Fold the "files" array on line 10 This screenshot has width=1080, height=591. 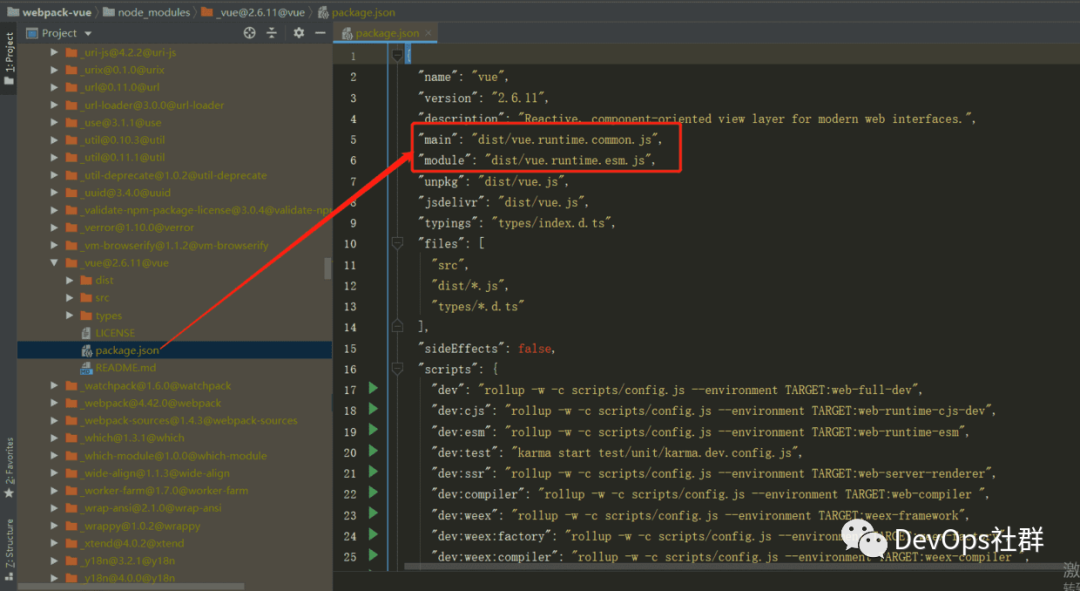click(x=397, y=243)
